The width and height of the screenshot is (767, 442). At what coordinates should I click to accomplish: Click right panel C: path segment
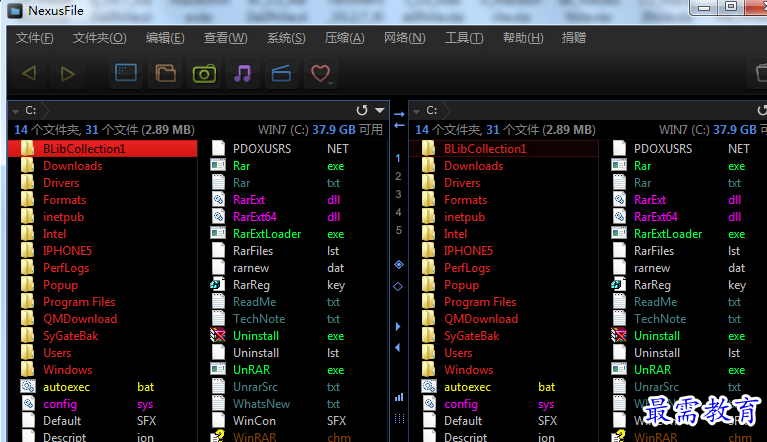pos(432,110)
